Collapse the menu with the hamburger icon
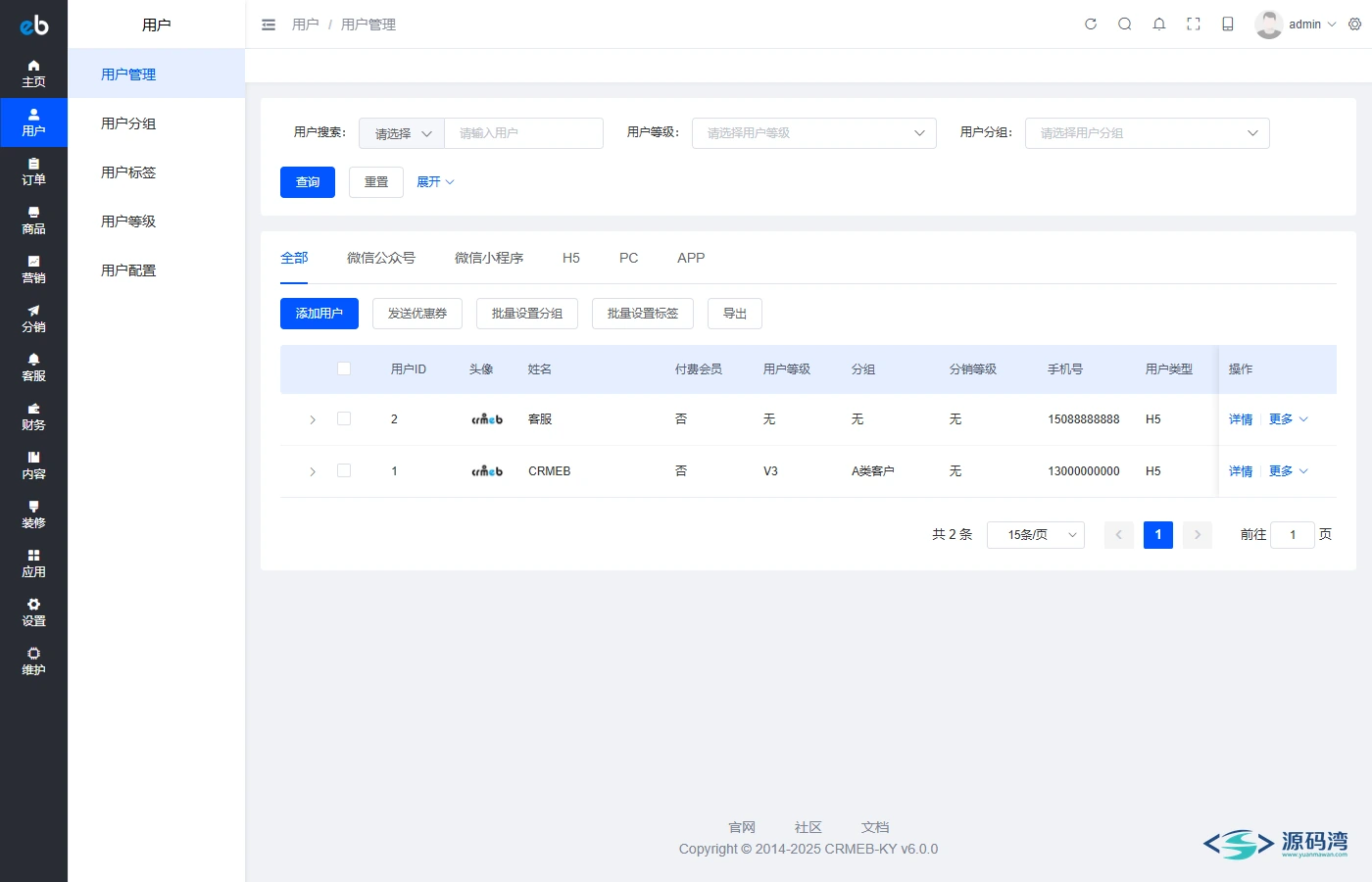 click(269, 24)
